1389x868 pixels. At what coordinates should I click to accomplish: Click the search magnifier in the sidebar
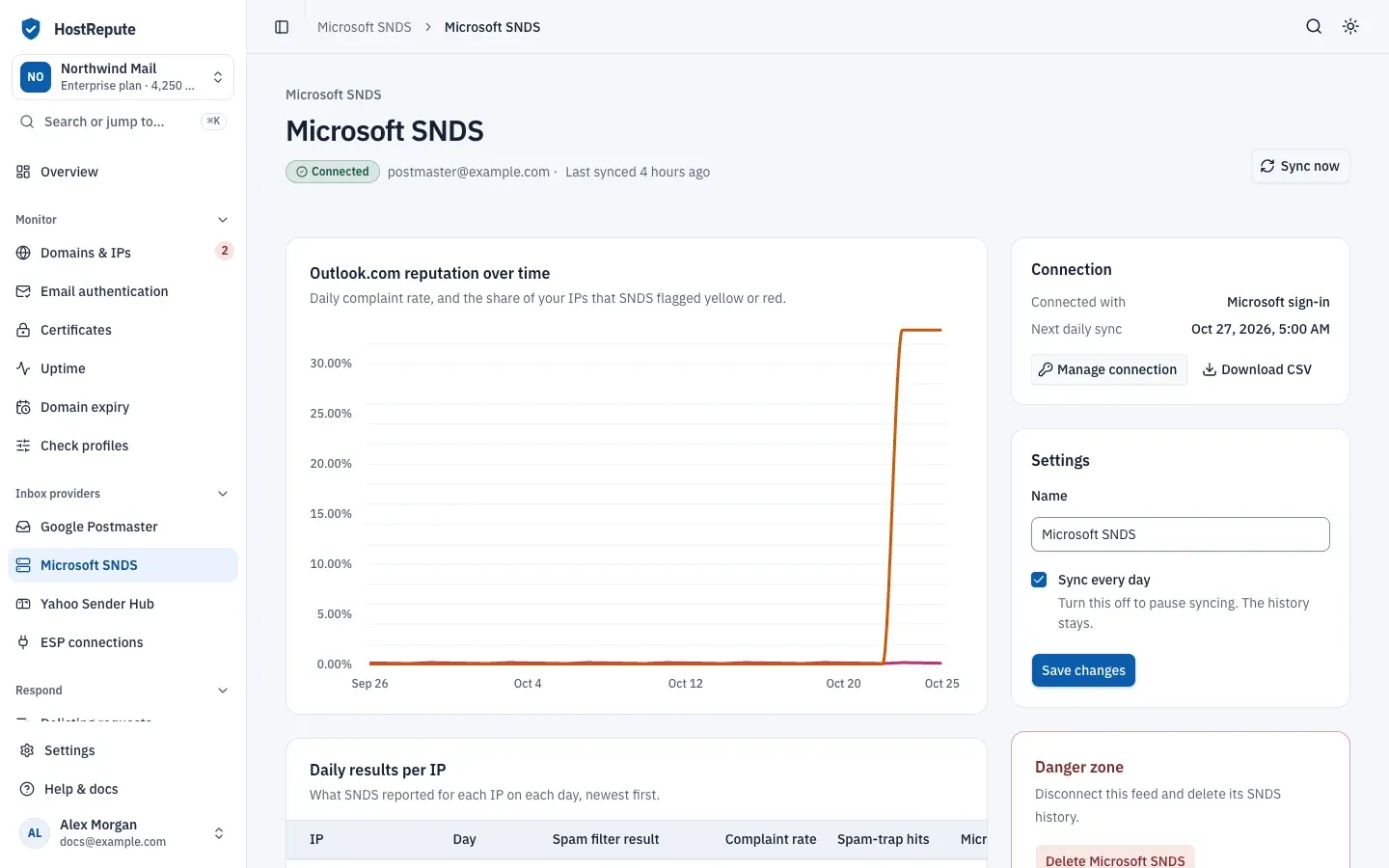coord(27,122)
